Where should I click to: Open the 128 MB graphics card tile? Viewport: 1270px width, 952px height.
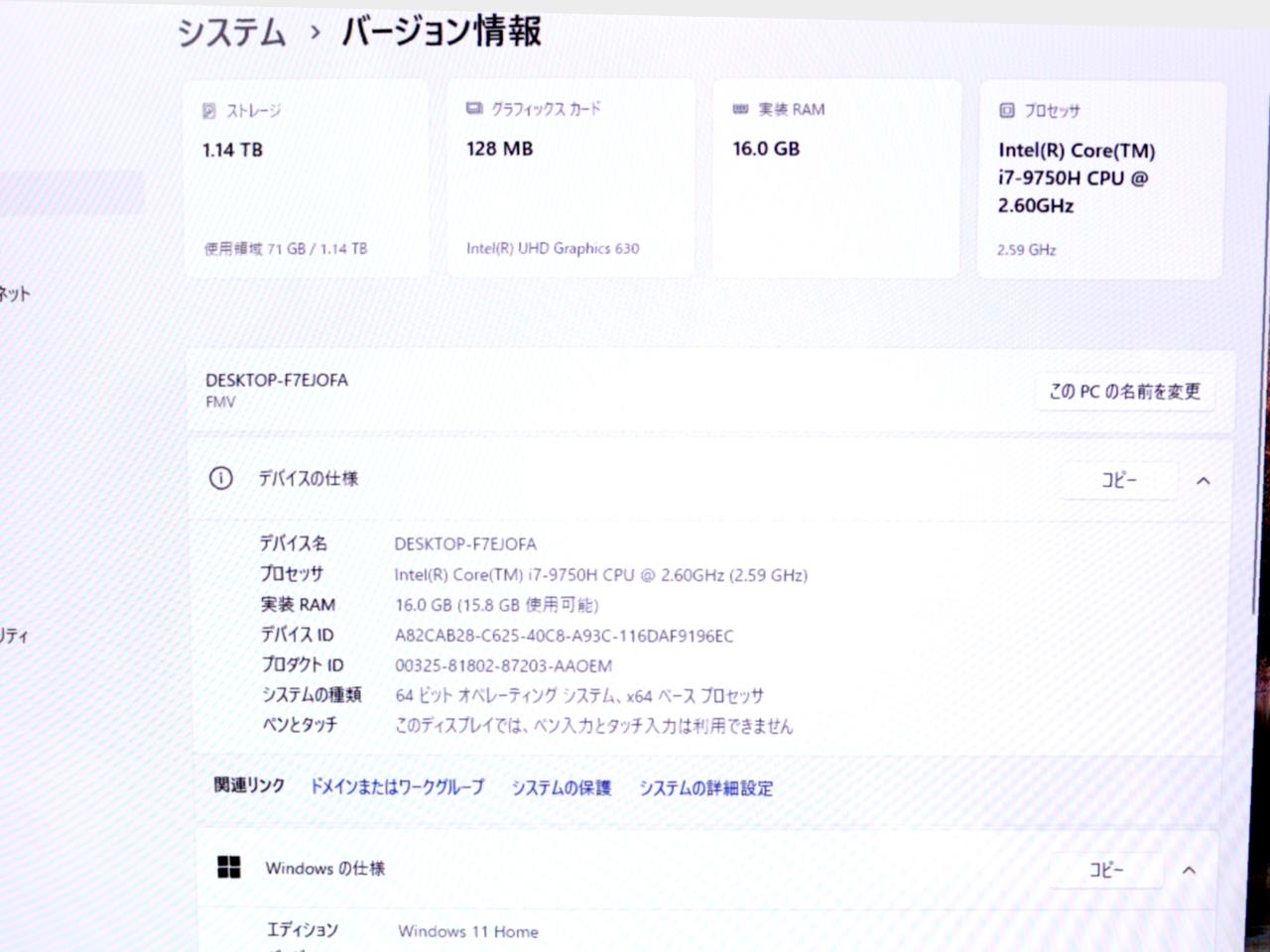tap(570, 180)
